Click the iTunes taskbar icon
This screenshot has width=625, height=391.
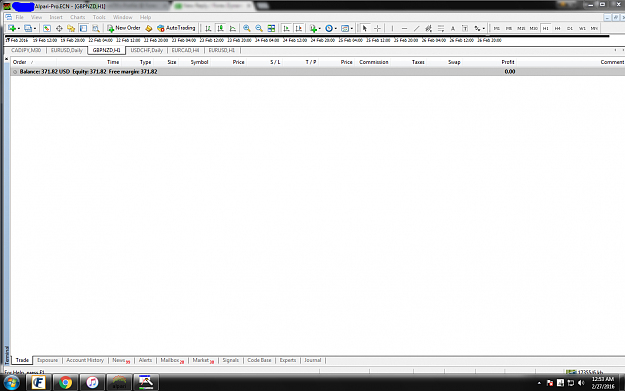92,383
